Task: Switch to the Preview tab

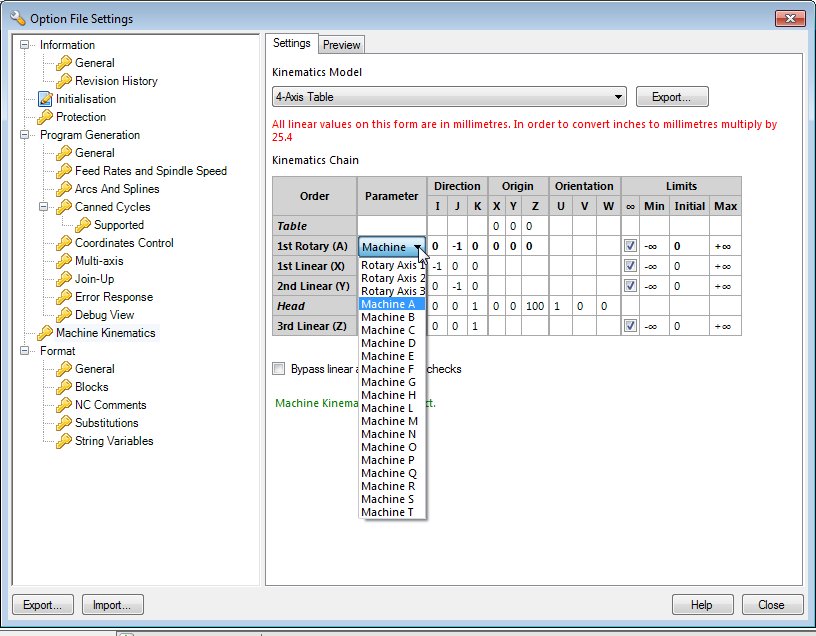Action: pyautogui.click(x=341, y=45)
